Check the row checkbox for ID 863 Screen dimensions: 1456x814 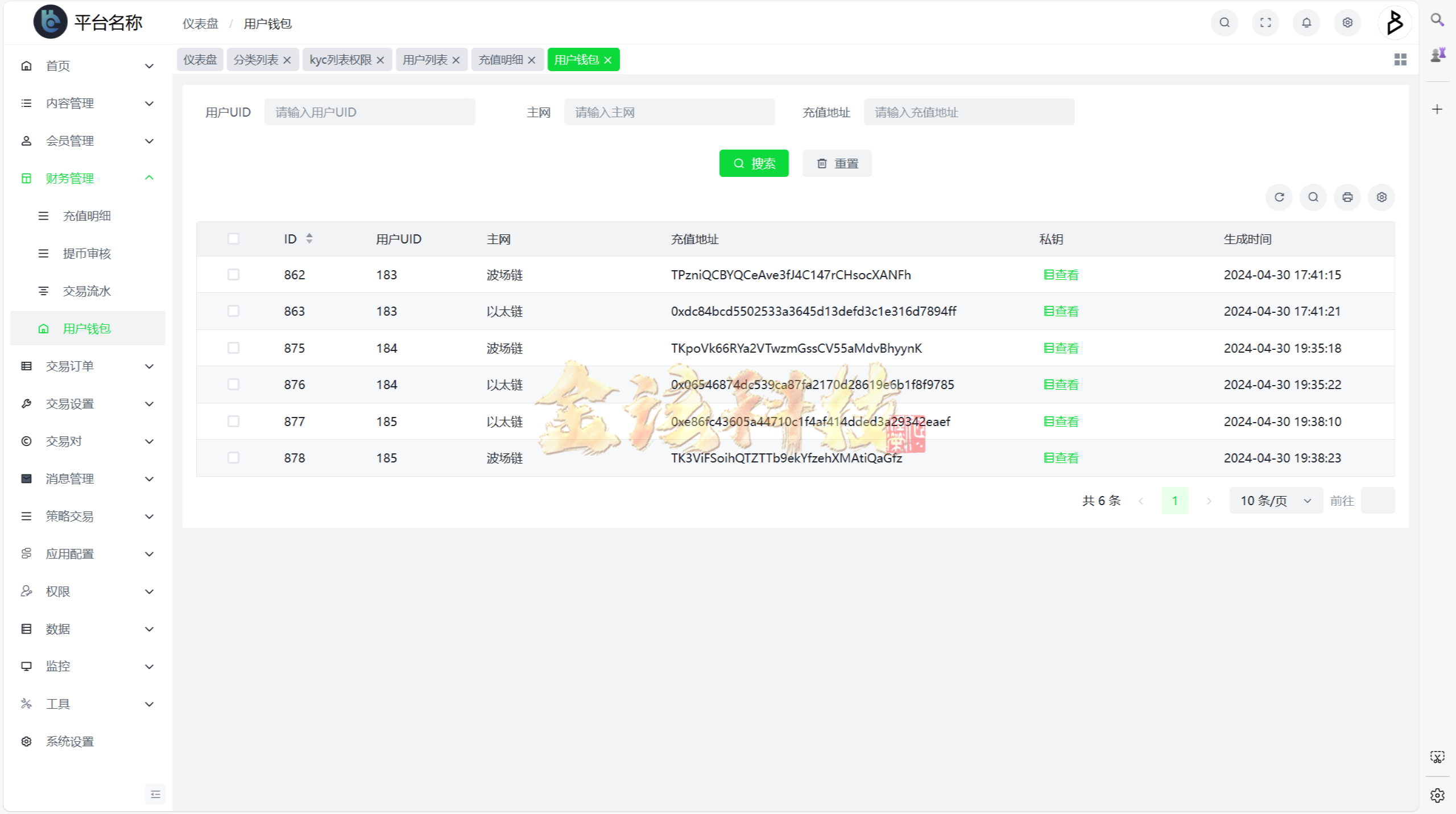click(x=233, y=311)
